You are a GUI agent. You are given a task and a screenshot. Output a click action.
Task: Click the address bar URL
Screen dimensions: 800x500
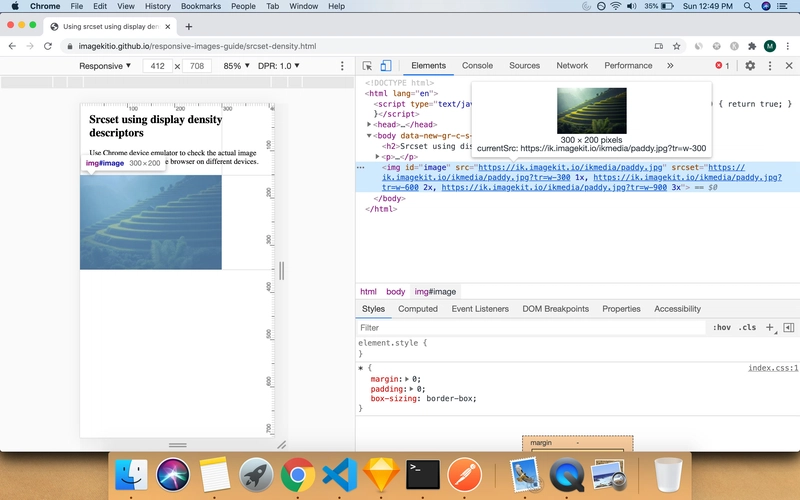(197, 46)
